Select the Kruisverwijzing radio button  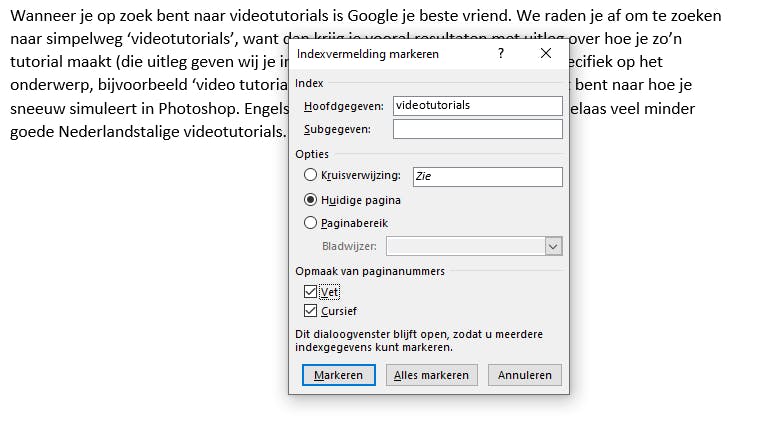coord(310,176)
